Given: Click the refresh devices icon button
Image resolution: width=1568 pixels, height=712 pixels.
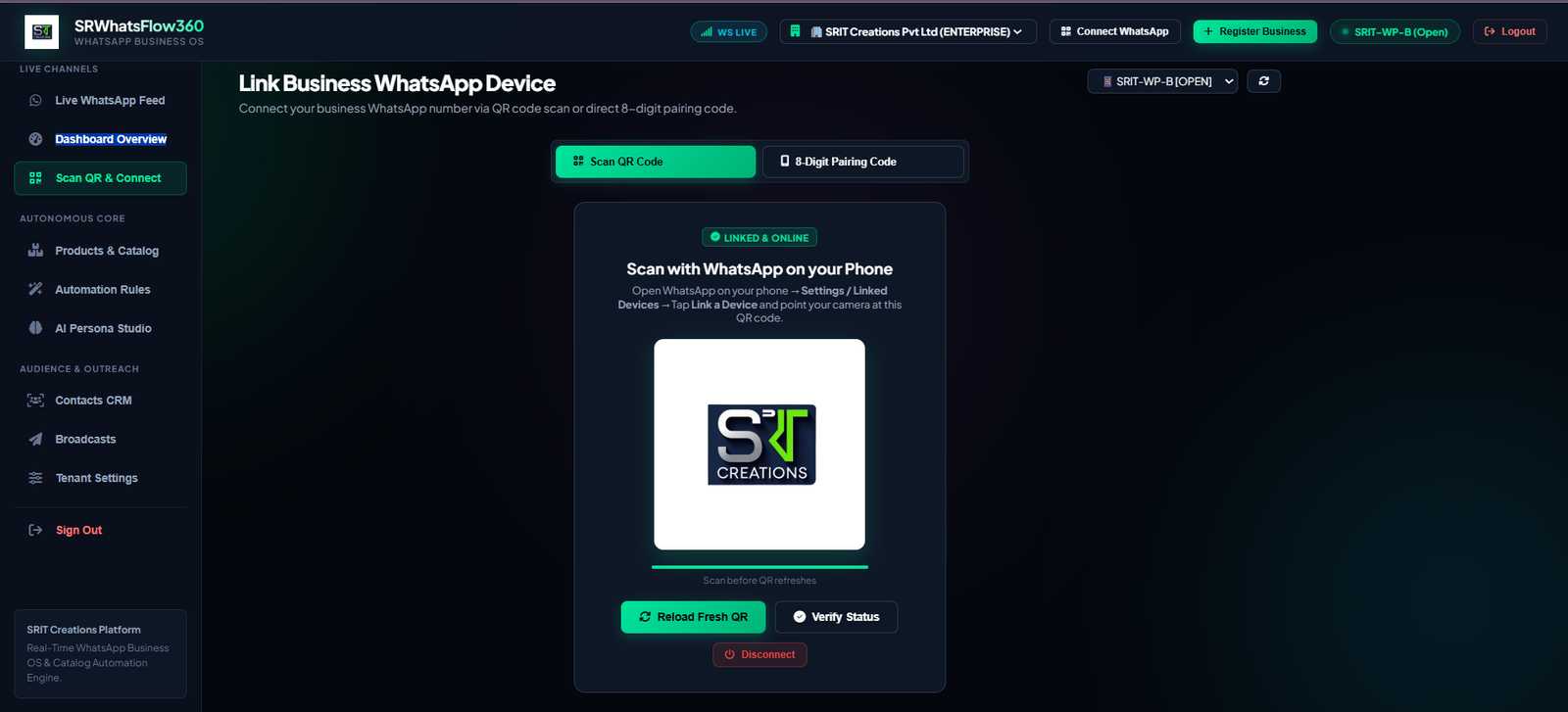Looking at the screenshot, I should [x=1264, y=81].
